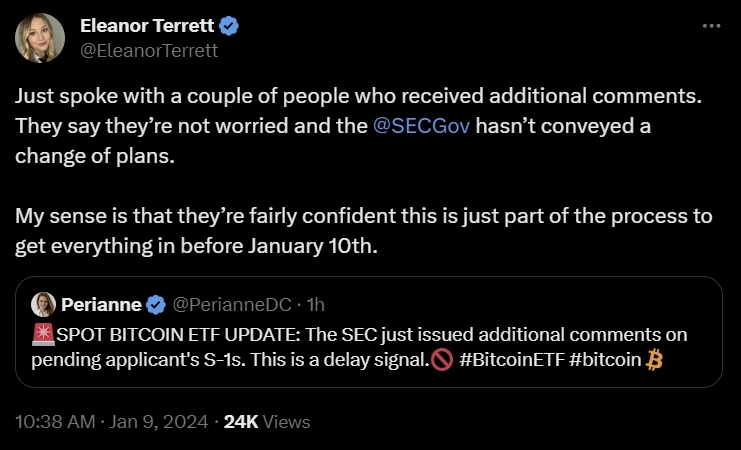Click the red prohibited sign emoji
This screenshot has height=450, width=741.
pyautogui.click(x=443, y=361)
